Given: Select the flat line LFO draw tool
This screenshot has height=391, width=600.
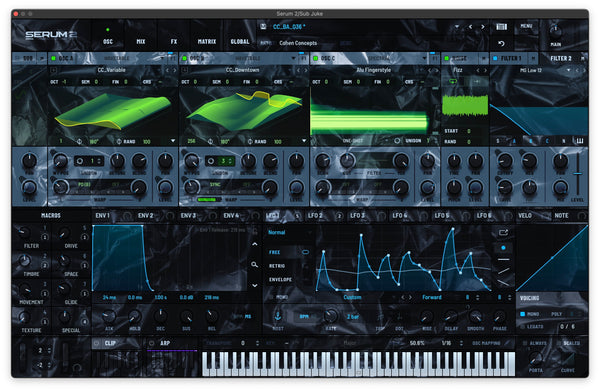Looking at the screenshot, I should pos(503,259).
